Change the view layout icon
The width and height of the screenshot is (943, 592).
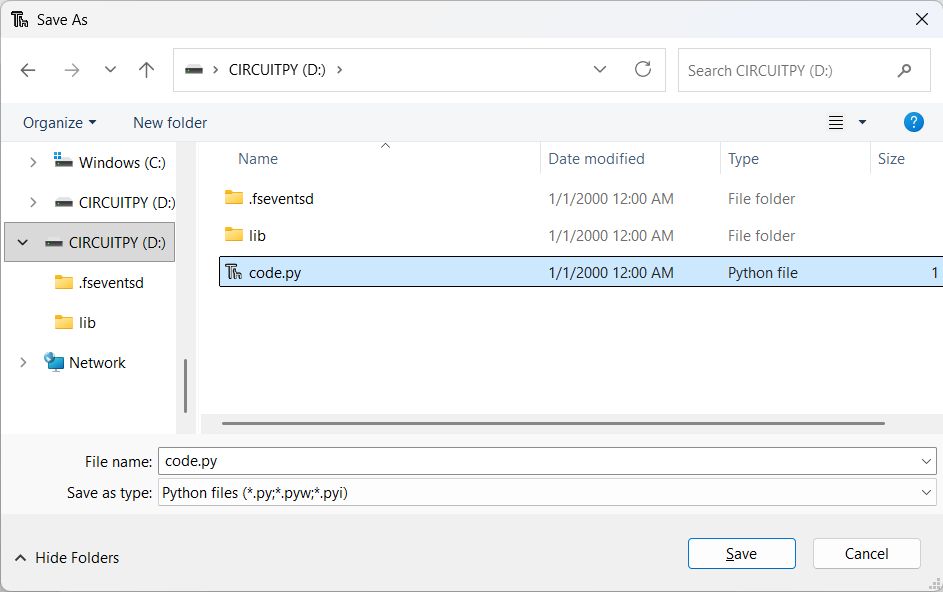[x=835, y=123]
